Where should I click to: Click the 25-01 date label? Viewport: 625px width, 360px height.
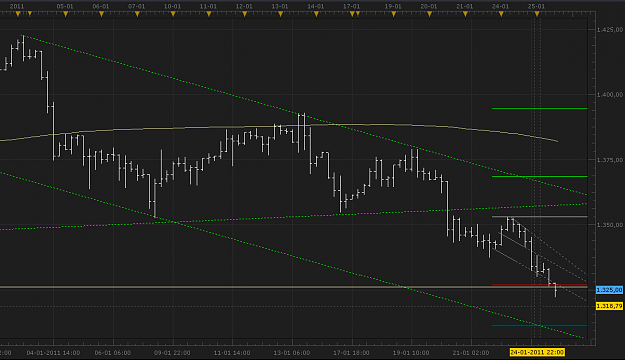(x=536, y=6)
